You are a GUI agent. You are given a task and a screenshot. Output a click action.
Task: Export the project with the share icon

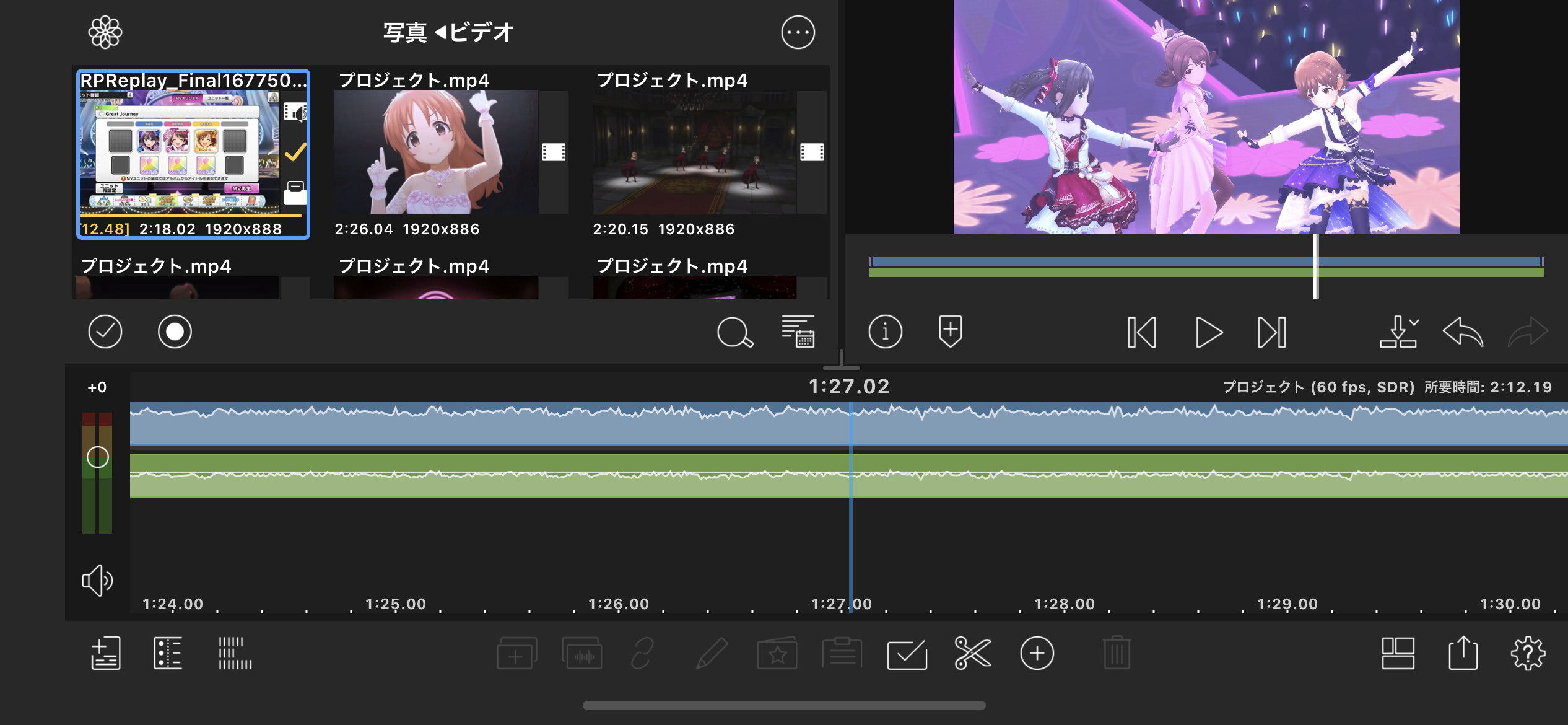pyautogui.click(x=1463, y=653)
